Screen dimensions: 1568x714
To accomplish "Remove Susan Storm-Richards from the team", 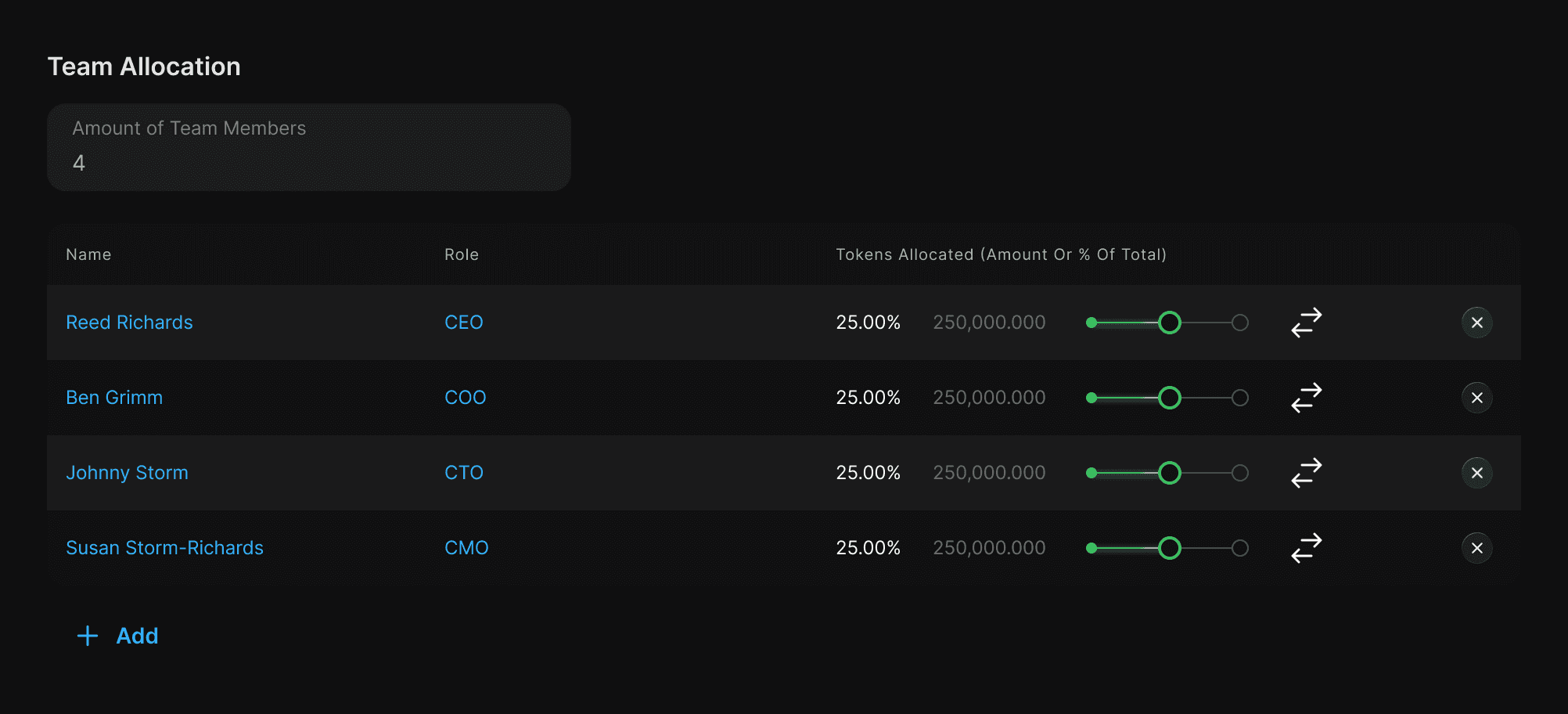I will click(1476, 548).
